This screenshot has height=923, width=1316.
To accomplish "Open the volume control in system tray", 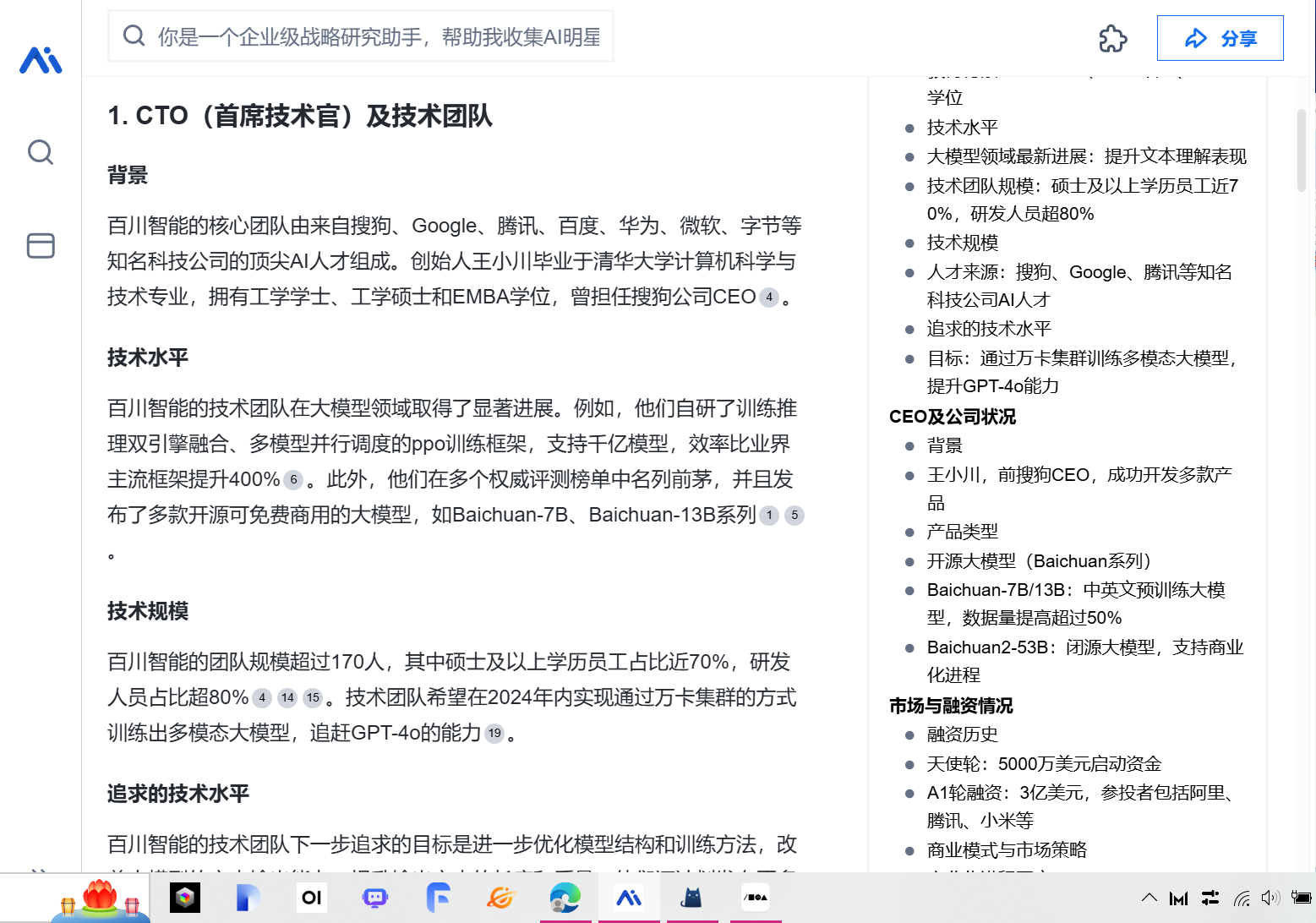I will tap(1270, 898).
